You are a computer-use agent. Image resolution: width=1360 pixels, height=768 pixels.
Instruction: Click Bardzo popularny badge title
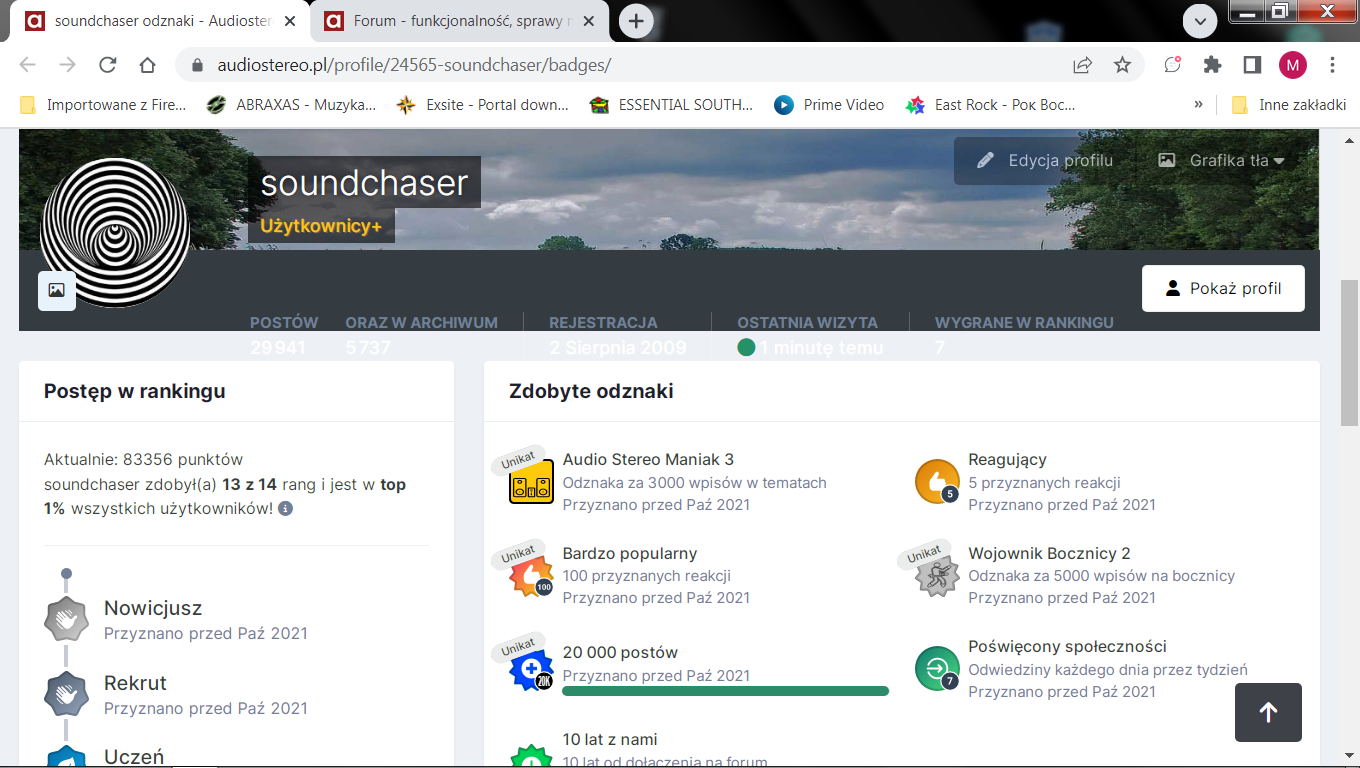pyautogui.click(x=630, y=553)
